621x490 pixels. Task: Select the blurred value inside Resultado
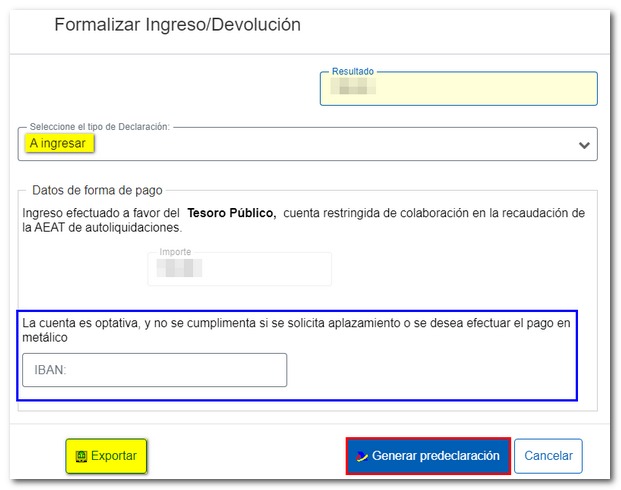[x=352, y=90]
